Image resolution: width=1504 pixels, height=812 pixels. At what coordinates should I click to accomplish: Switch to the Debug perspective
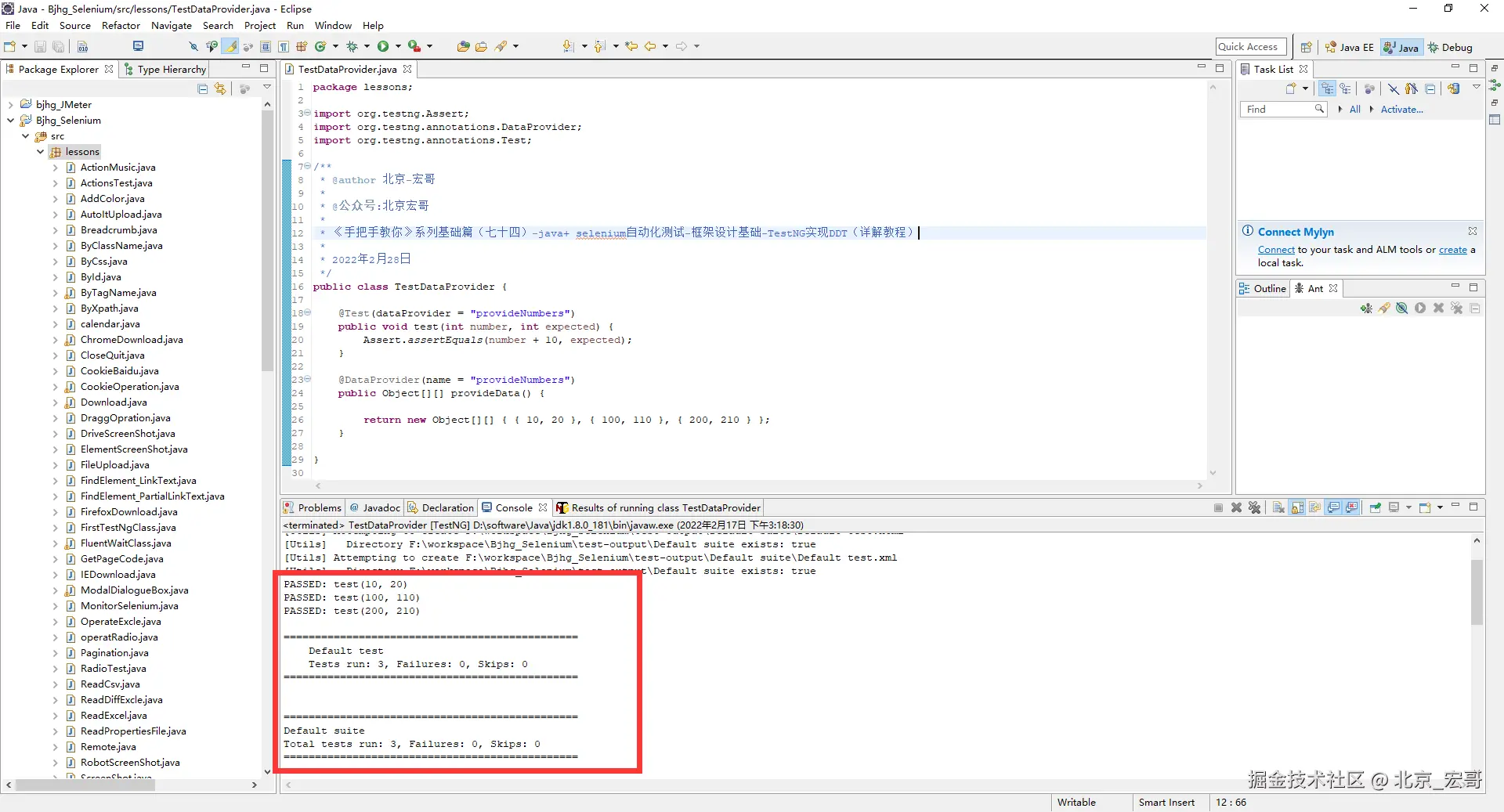[1450, 47]
